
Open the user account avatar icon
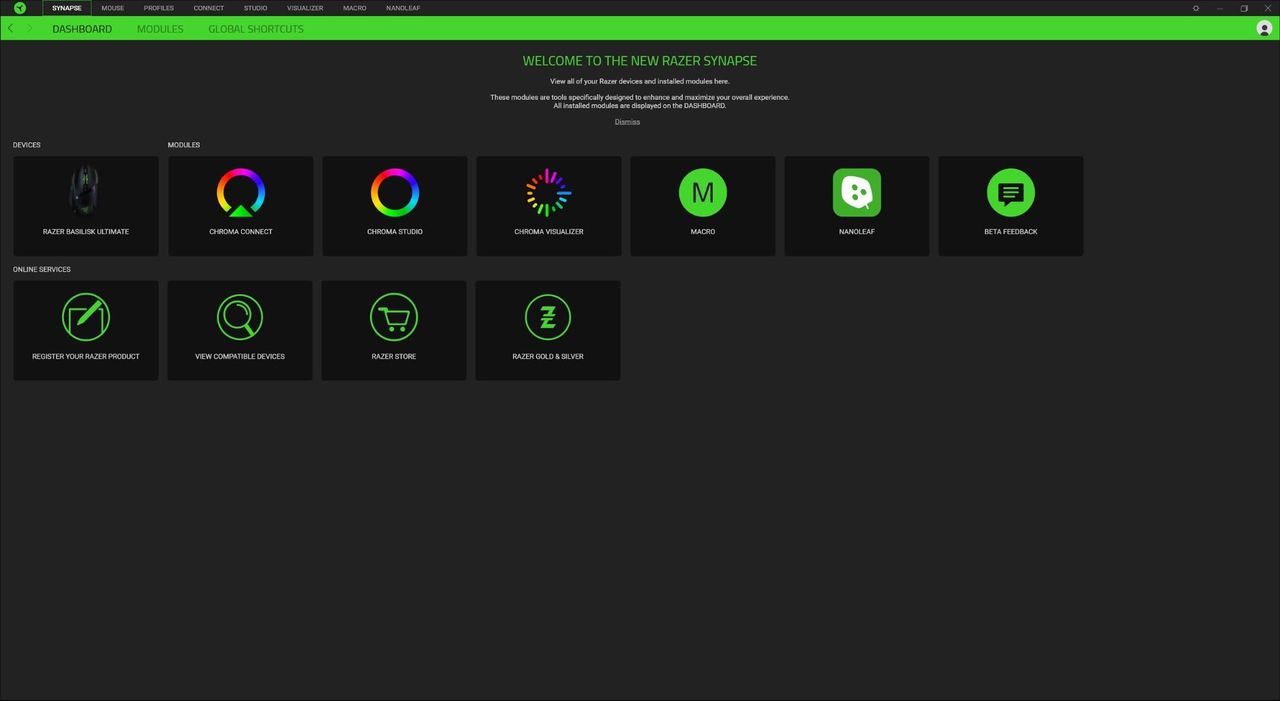coord(1264,28)
